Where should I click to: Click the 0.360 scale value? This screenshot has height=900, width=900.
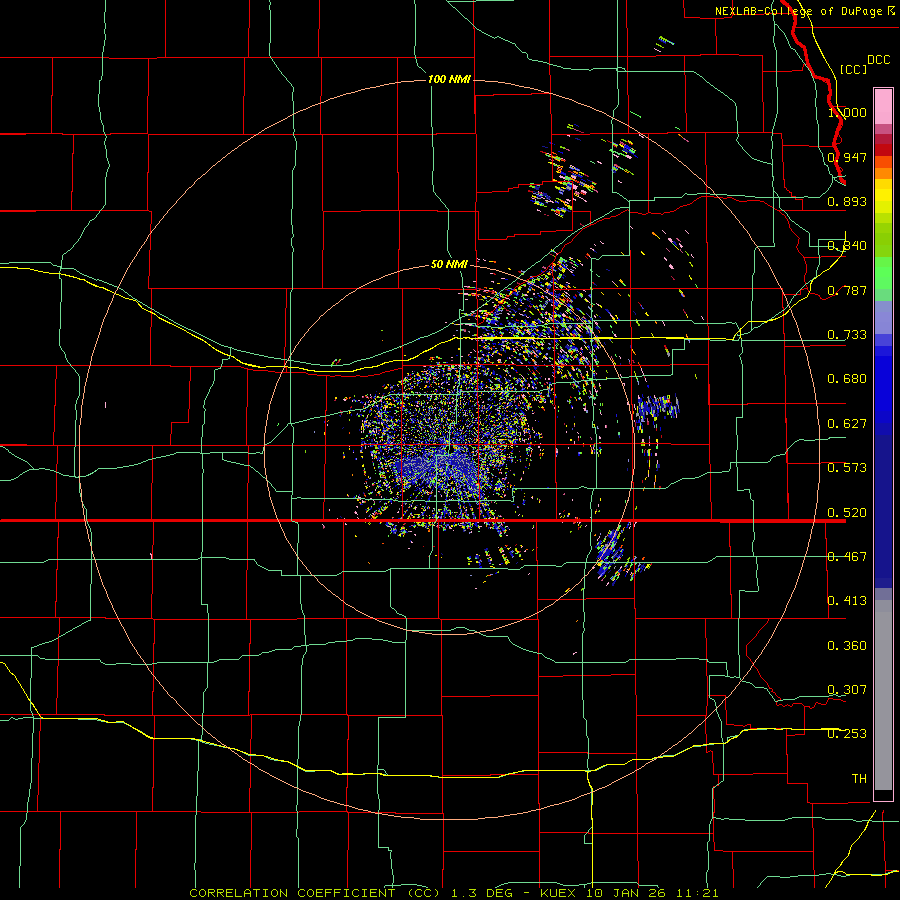coord(847,646)
